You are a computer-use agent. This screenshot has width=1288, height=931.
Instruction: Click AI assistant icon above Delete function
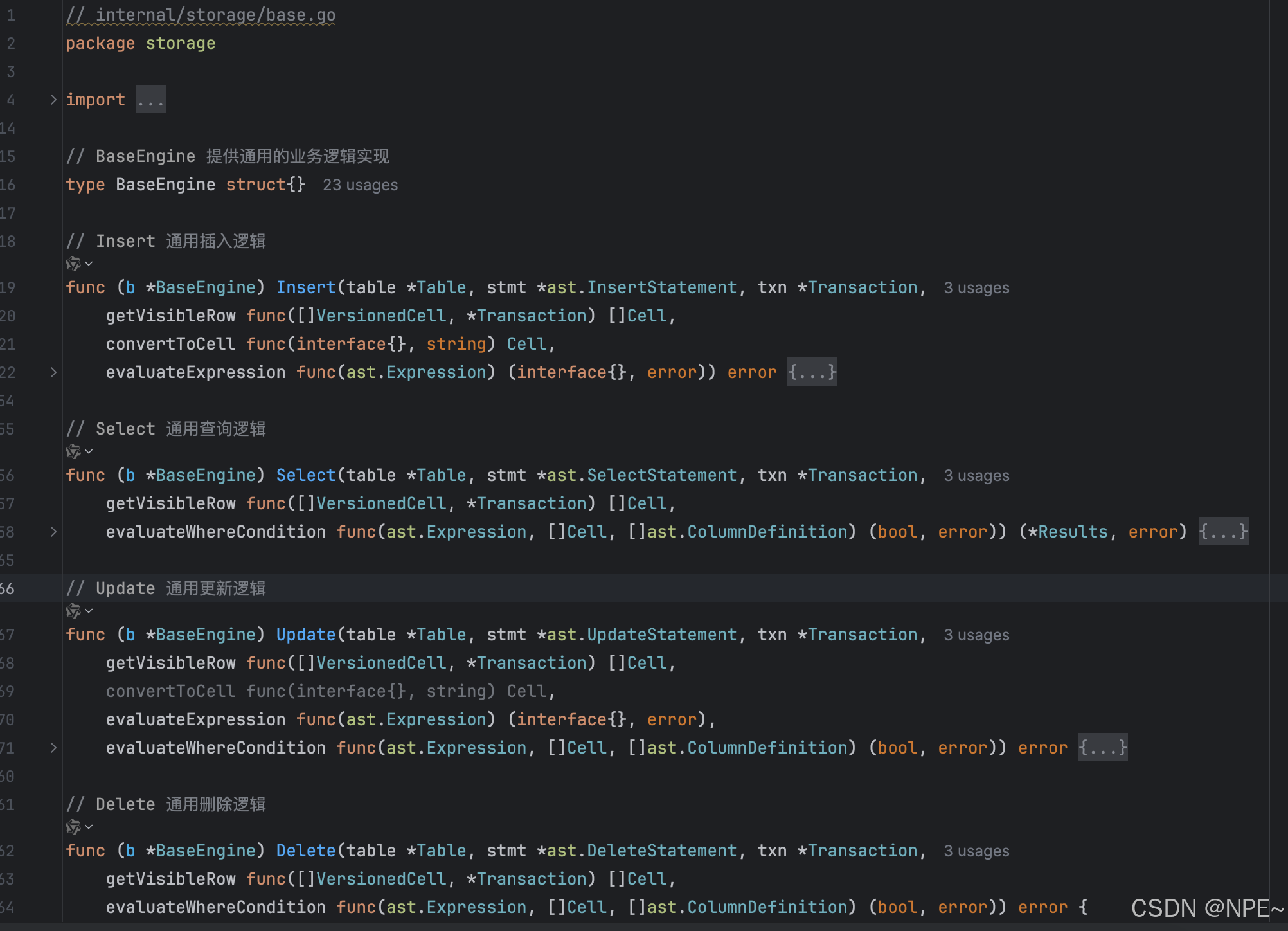pyautogui.click(x=73, y=827)
